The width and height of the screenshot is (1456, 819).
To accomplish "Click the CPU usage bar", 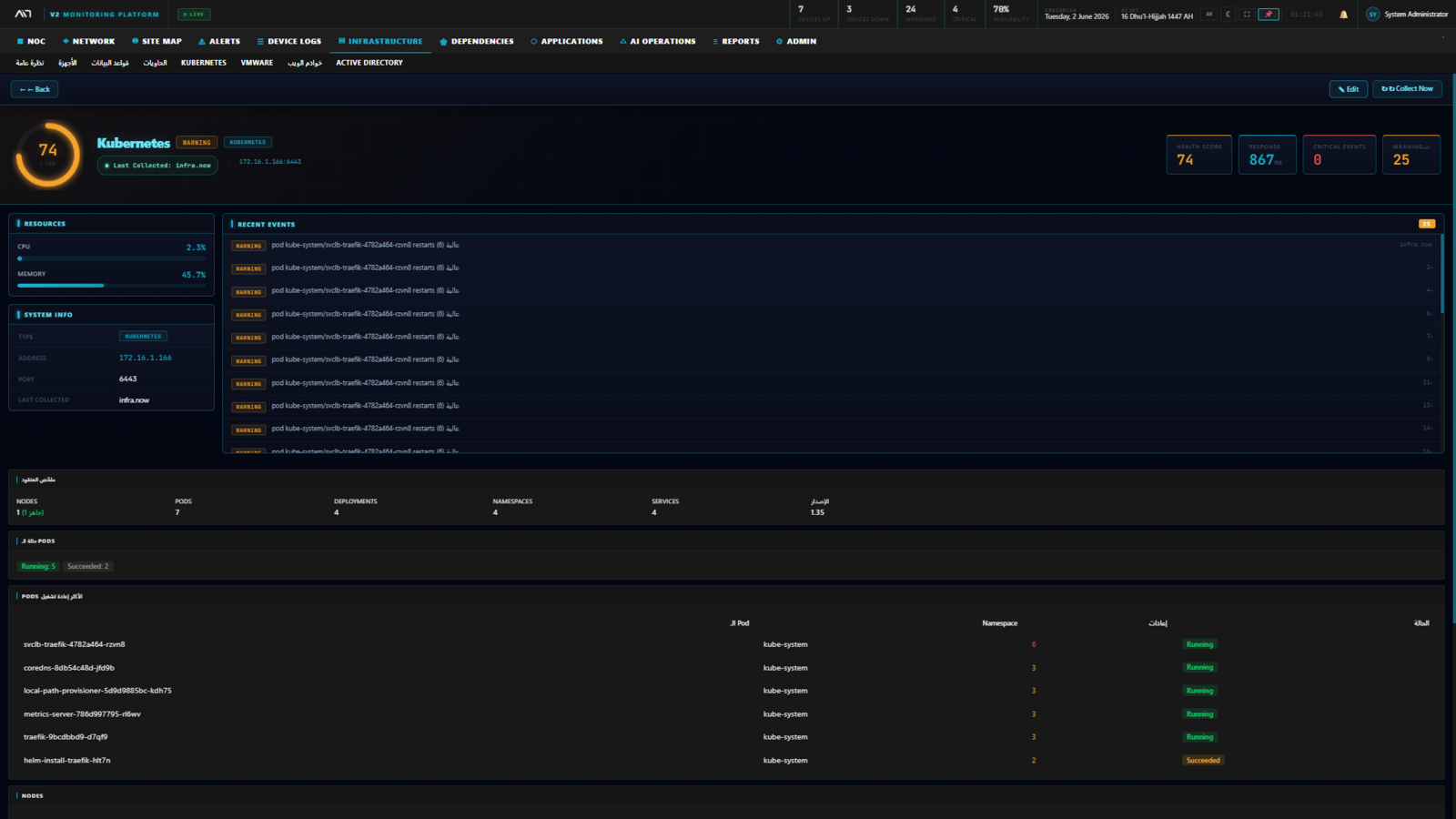I will click(111, 258).
